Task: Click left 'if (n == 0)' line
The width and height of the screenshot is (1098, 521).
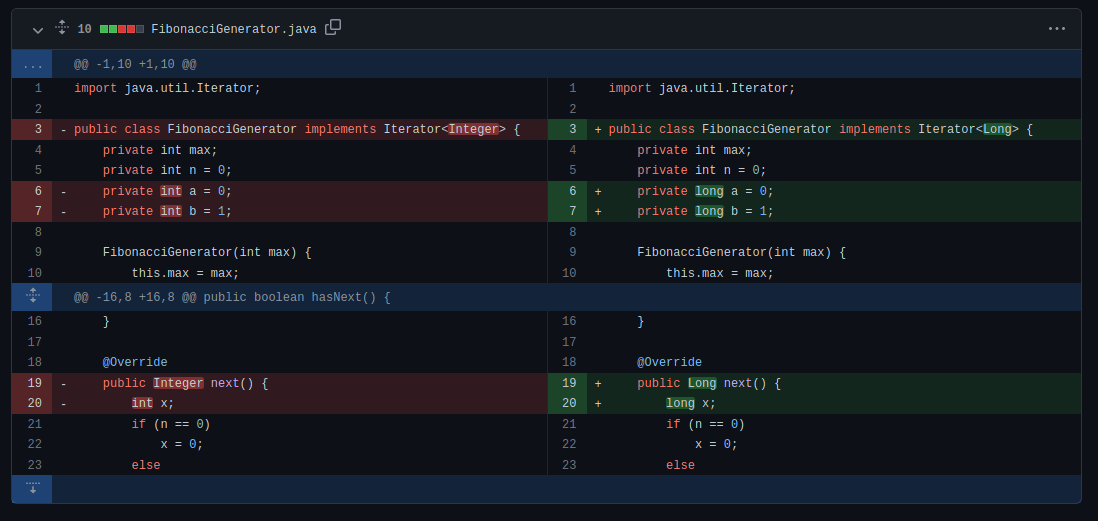Action: [x=171, y=424]
